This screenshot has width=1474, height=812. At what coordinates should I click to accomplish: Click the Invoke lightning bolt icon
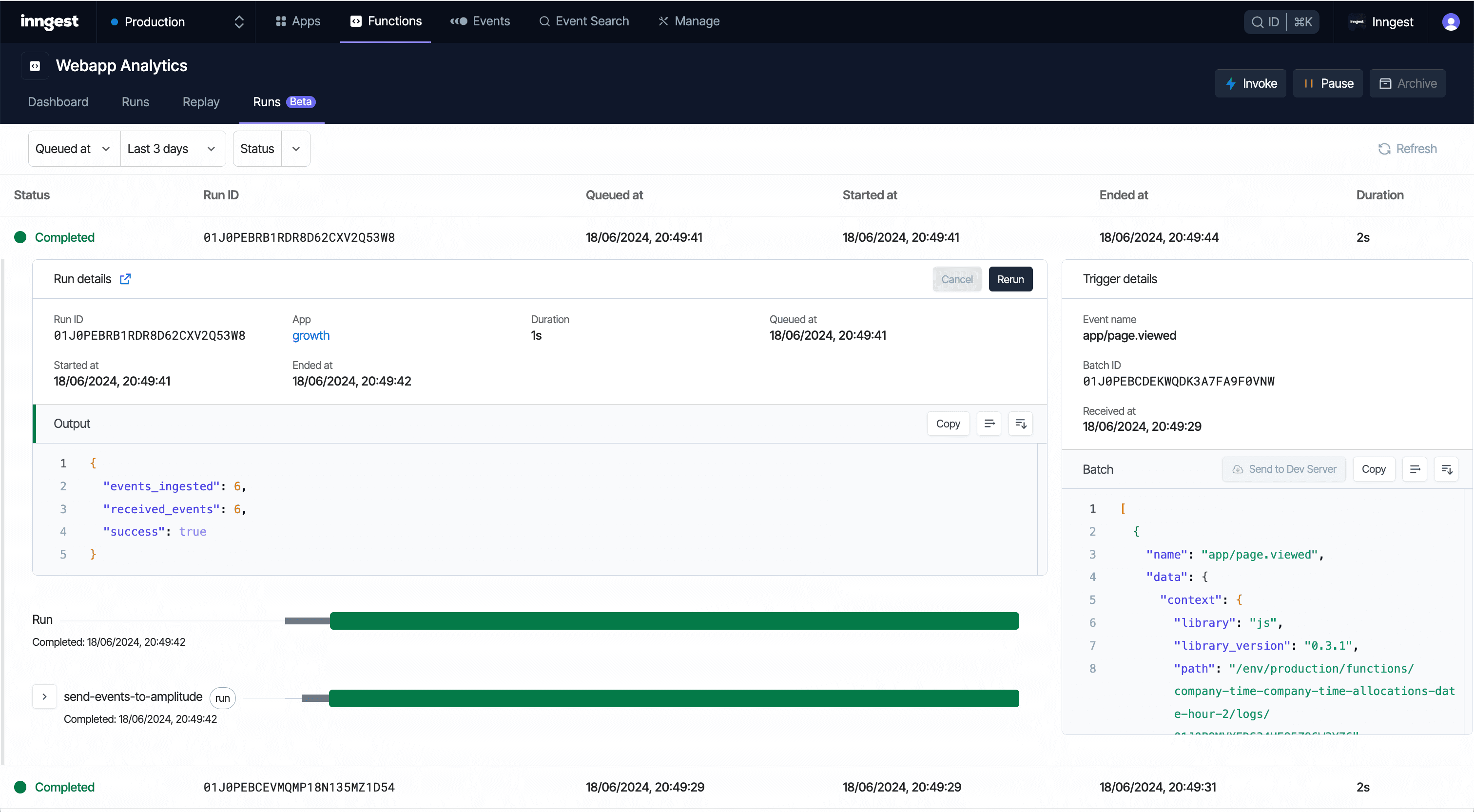pyautogui.click(x=1232, y=83)
